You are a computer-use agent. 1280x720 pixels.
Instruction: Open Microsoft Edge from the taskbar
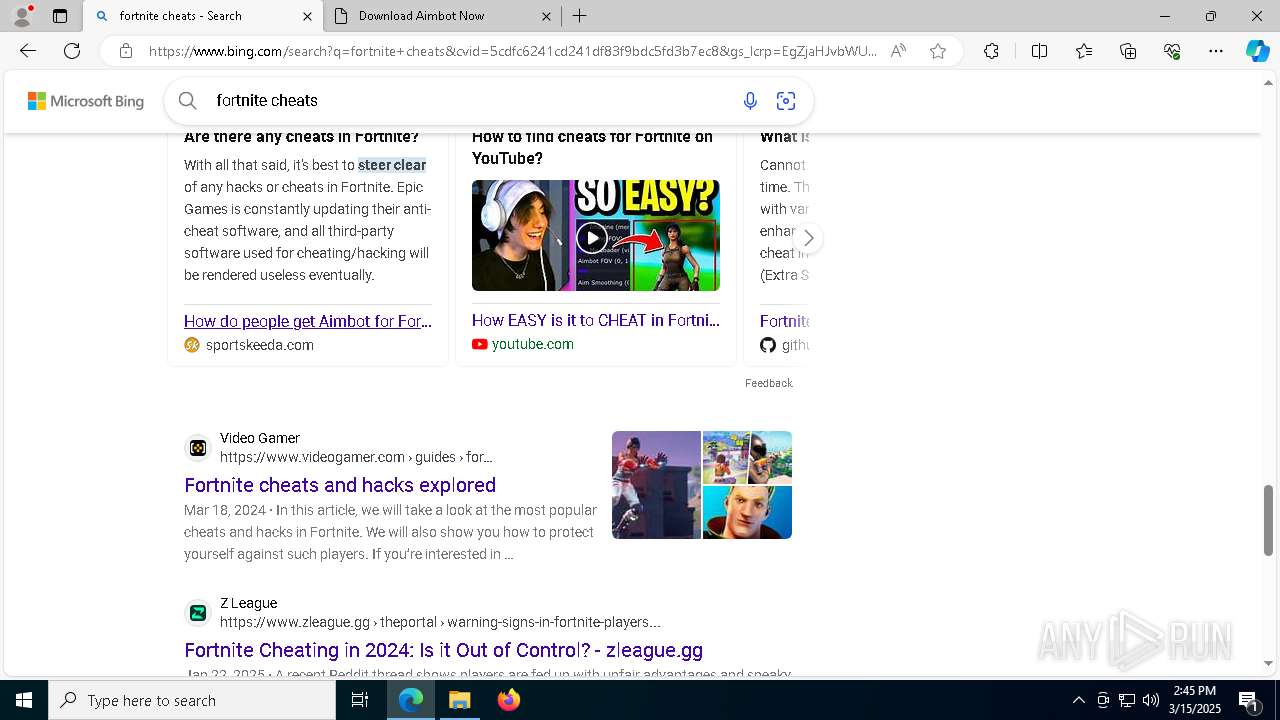[411, 700]
